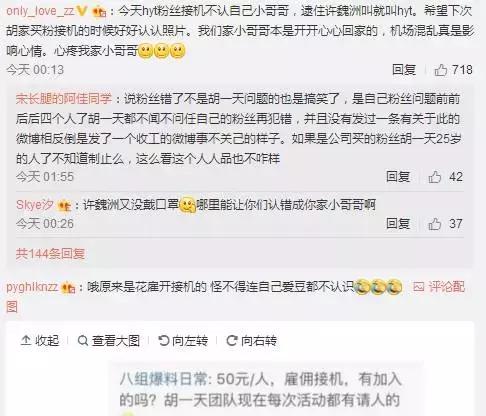
Task: Open 宋长腿的阿佳同学 user profile
Action: tap(64, 99)
